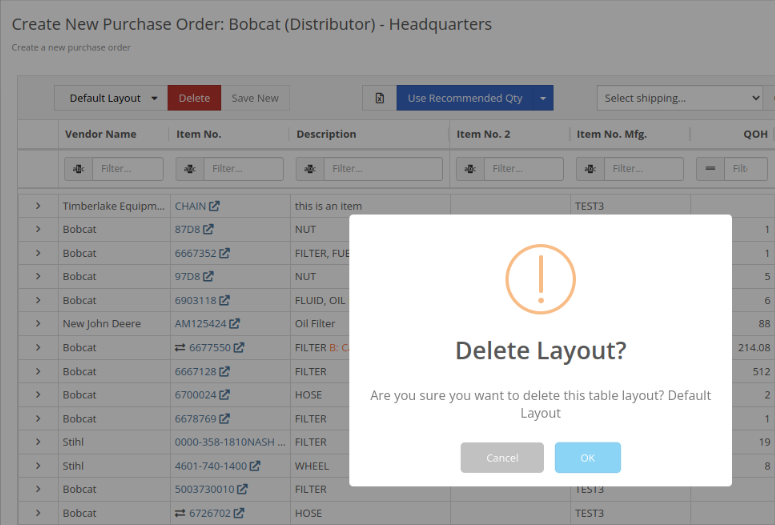Cancel the Delete Layout dialog
The width and height of the screenshot is (775, 525).
502,458
